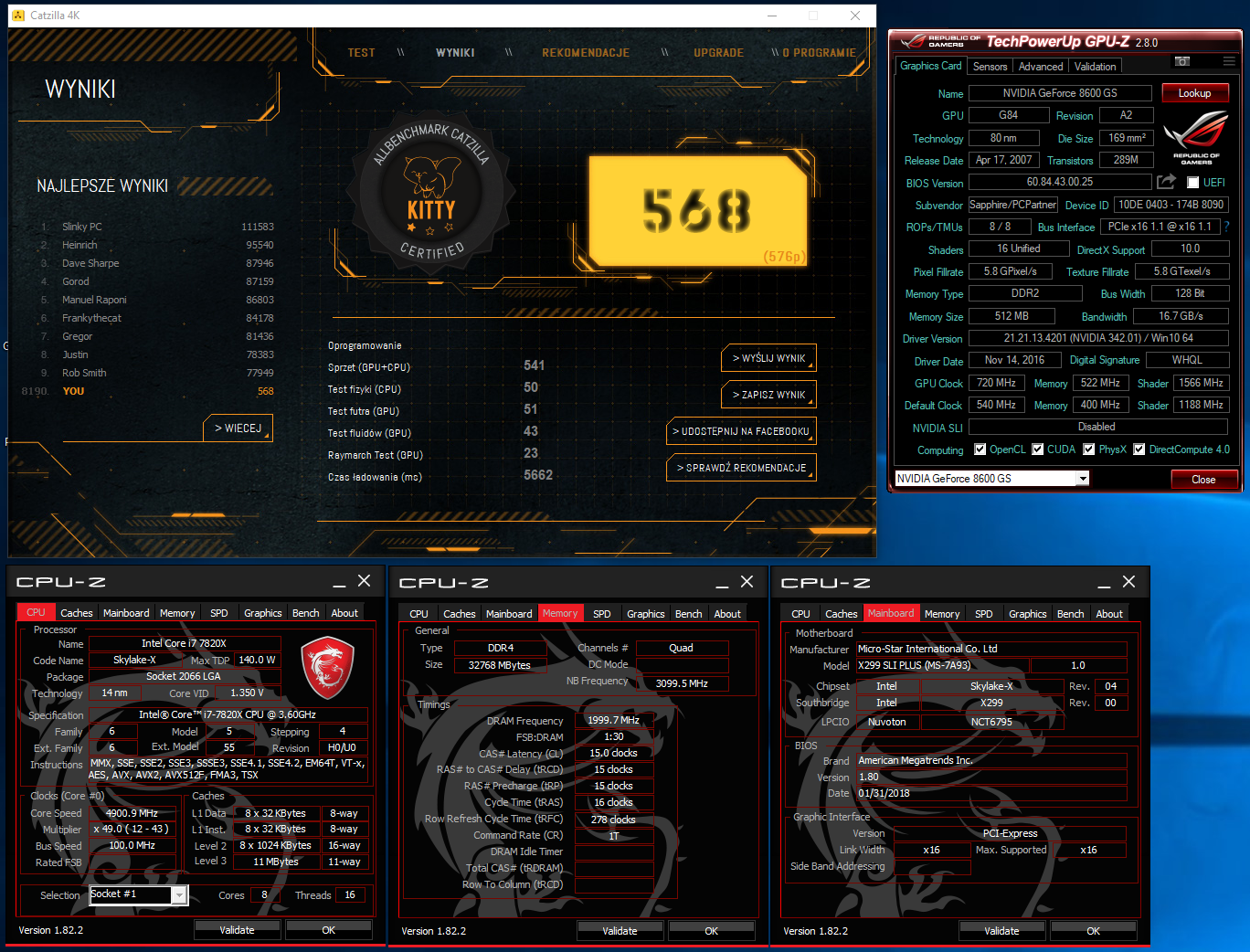Image resolution: width=1250 pixels, height=952 pixels.
Task: Click the DRAM Frequency value 1999.7 MHz
Action: tap(614, 720)
